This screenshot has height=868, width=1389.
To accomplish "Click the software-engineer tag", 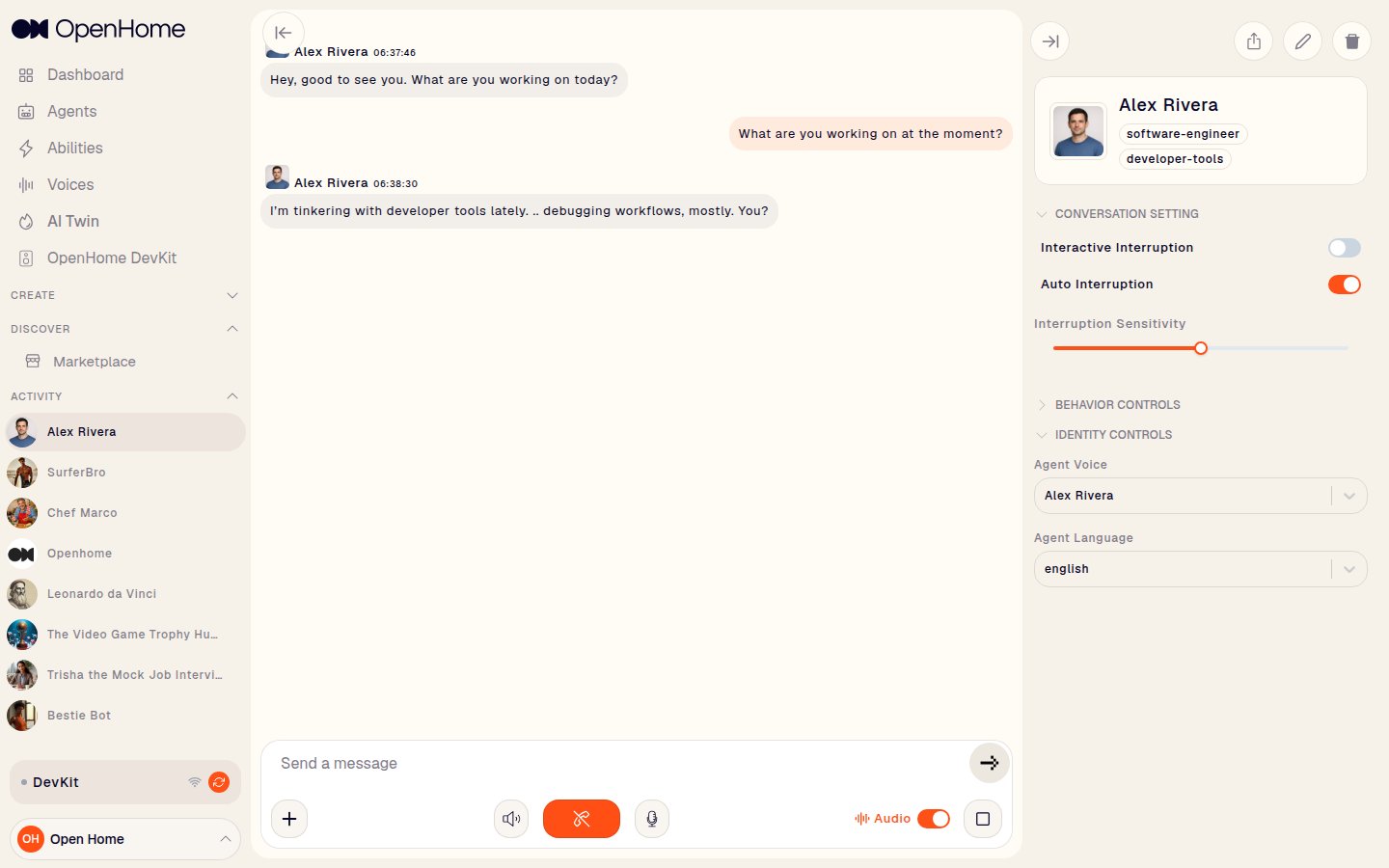I will click(x=1183, y=134).
